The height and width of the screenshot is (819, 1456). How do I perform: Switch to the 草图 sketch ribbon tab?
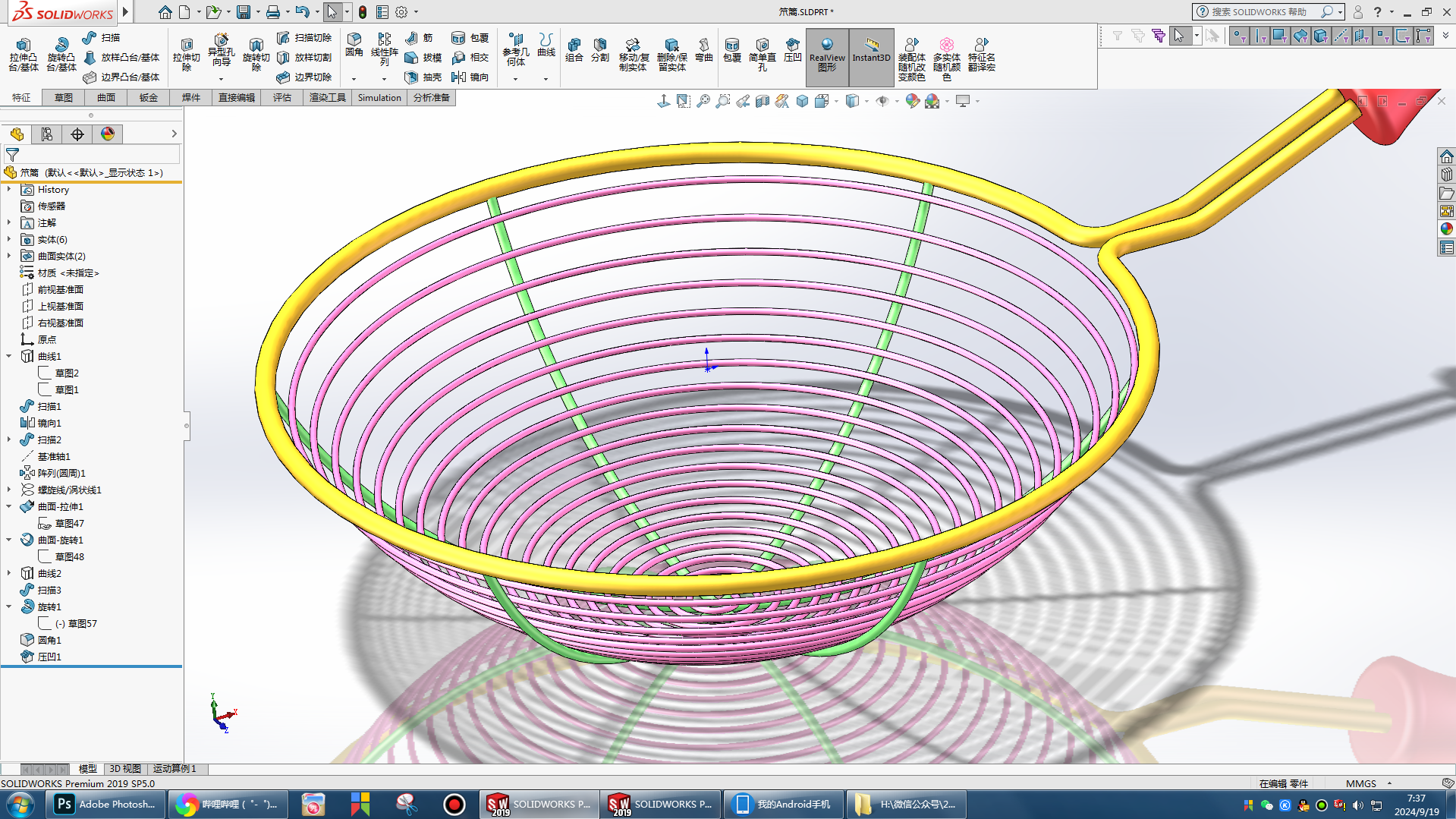pos(64,98)
